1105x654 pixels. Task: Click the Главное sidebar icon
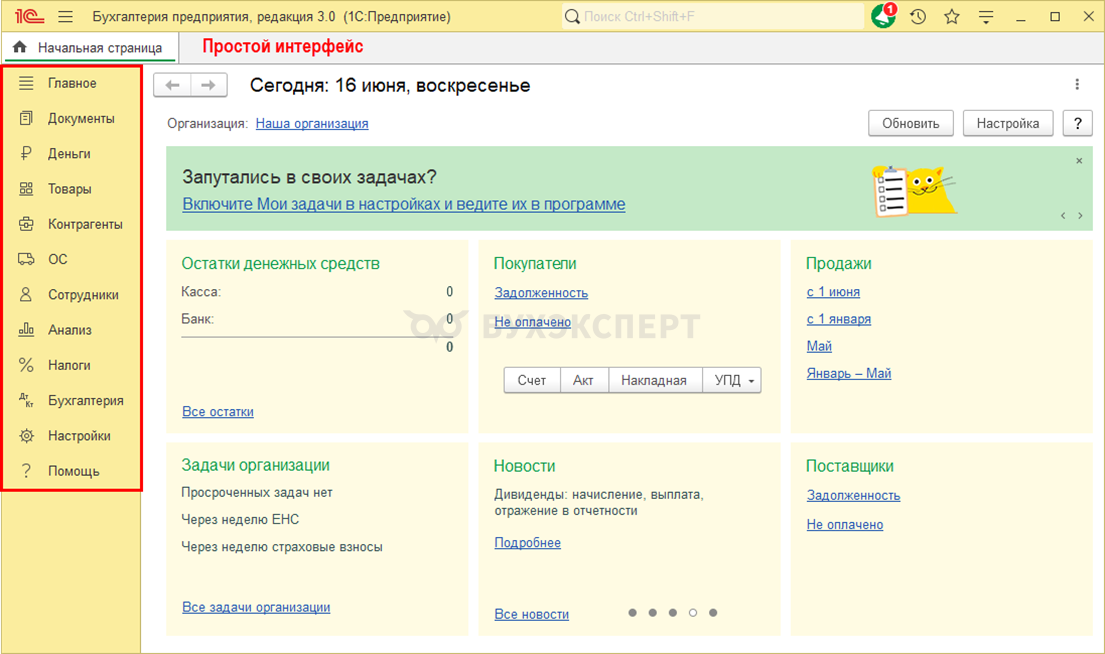[26, 83]
